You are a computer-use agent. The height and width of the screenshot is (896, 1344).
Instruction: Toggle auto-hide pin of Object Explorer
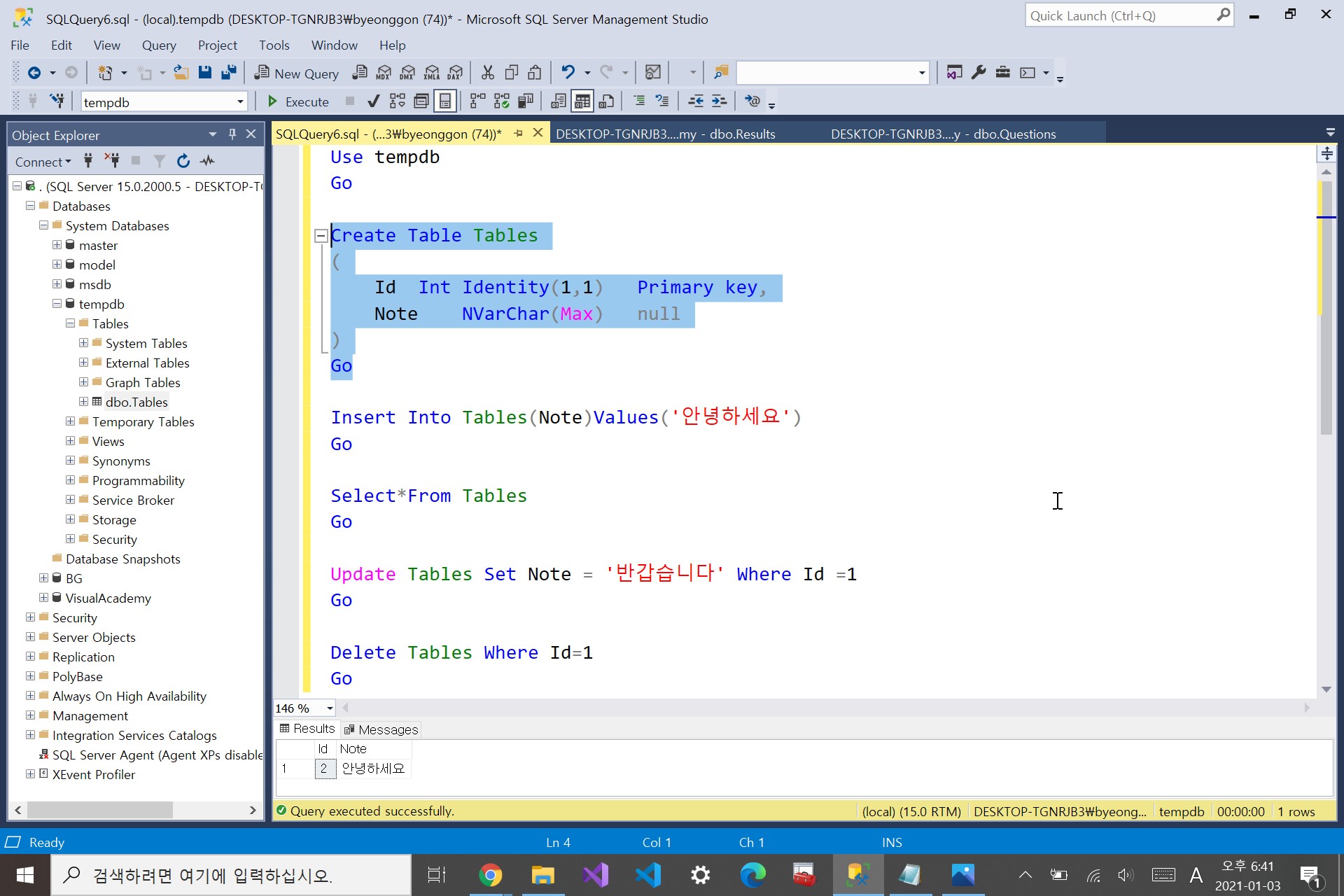pyautogui.click(x=232, y=134)
